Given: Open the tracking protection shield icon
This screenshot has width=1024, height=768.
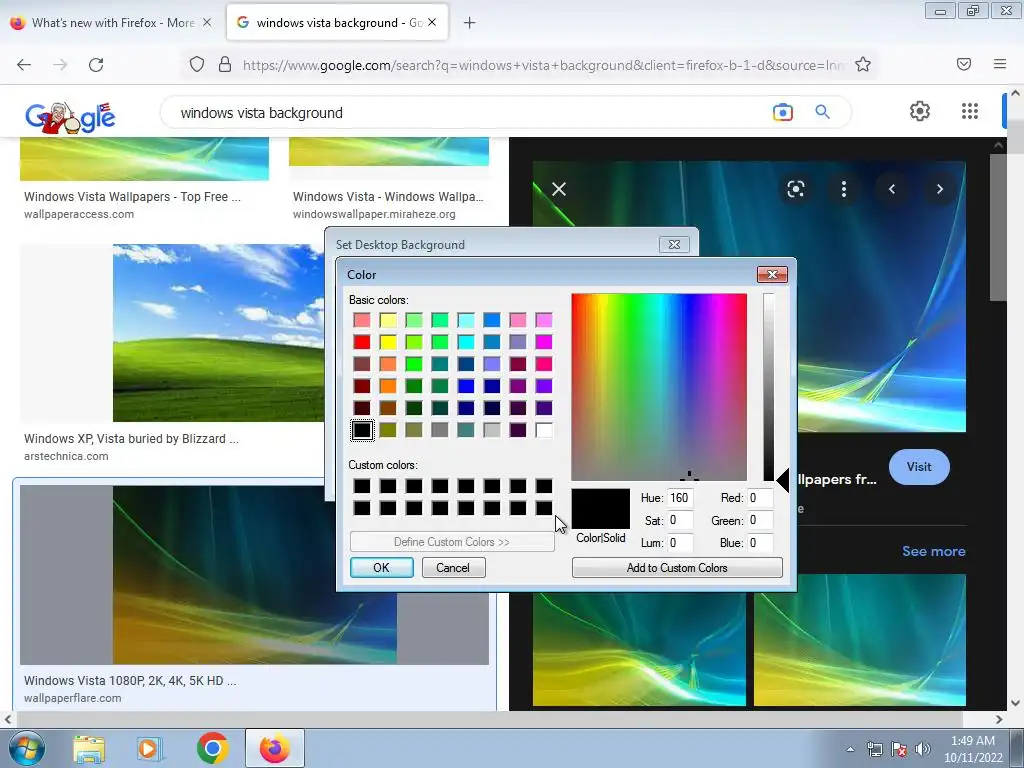Looking at the screenshot, I should coord(197,65).
